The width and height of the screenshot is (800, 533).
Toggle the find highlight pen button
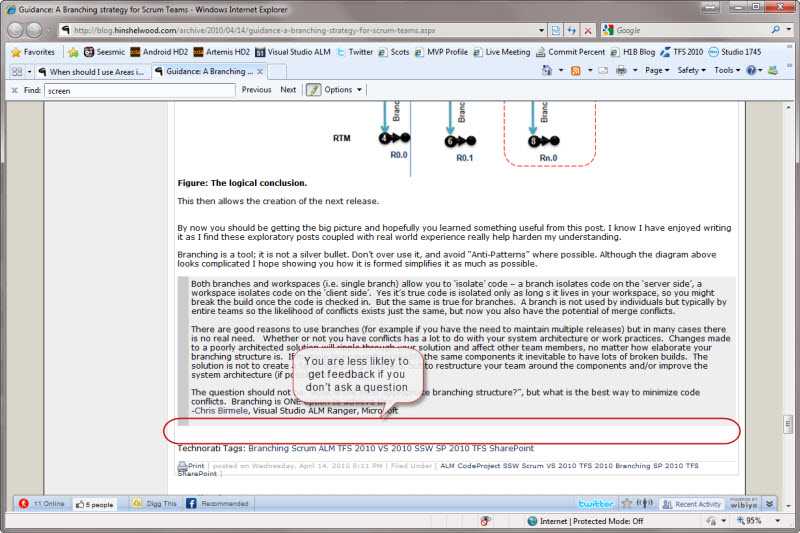click(313, 90)
